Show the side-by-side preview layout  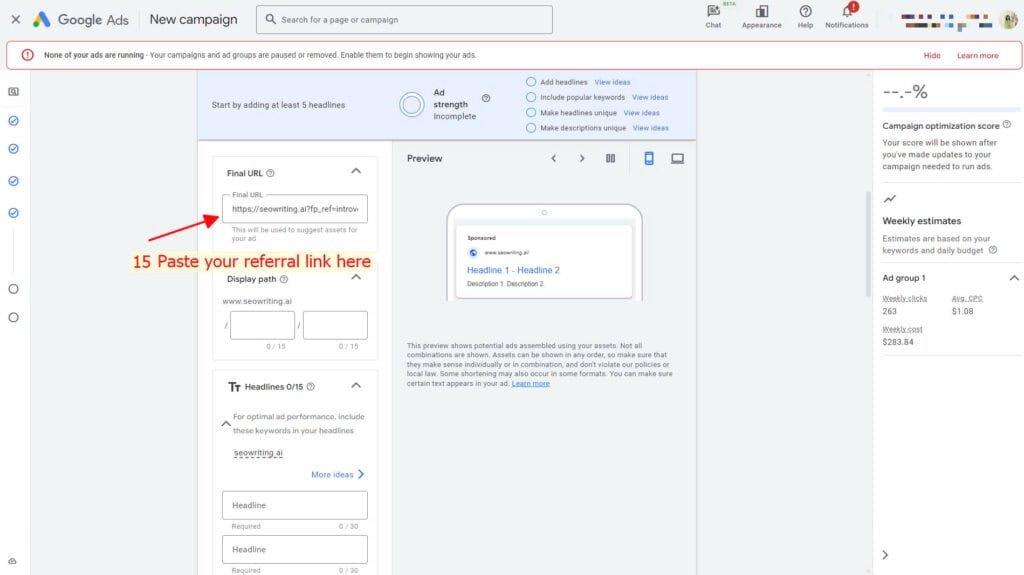pos(610,158)
